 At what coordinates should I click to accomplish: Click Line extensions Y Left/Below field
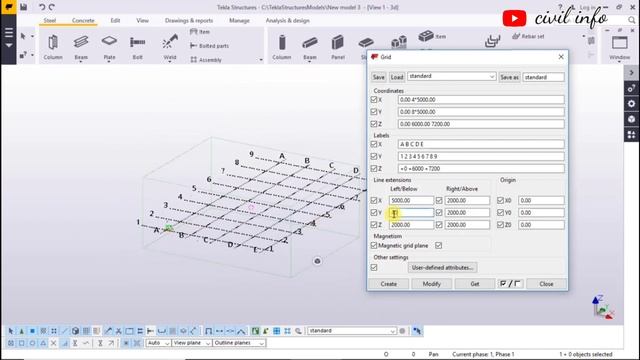click(x=411, y=213)
